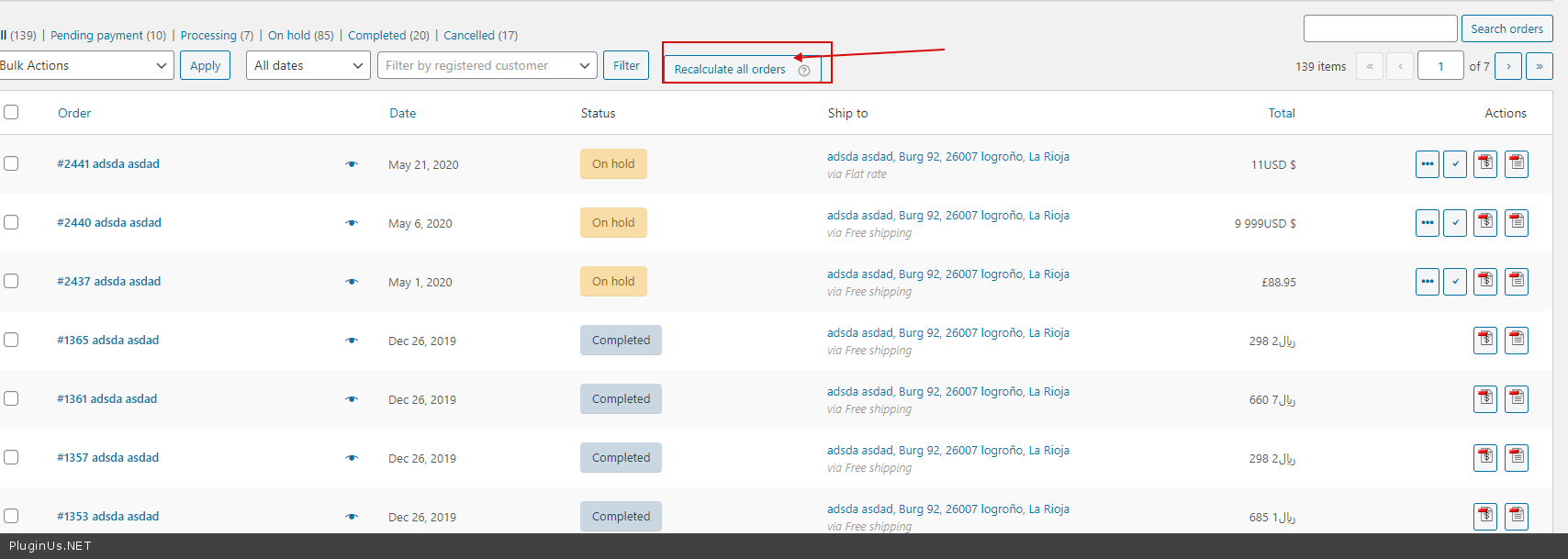Select checkbox for order #2441
The width and height of the screenshot is (1568, 559).
point(11,163)
